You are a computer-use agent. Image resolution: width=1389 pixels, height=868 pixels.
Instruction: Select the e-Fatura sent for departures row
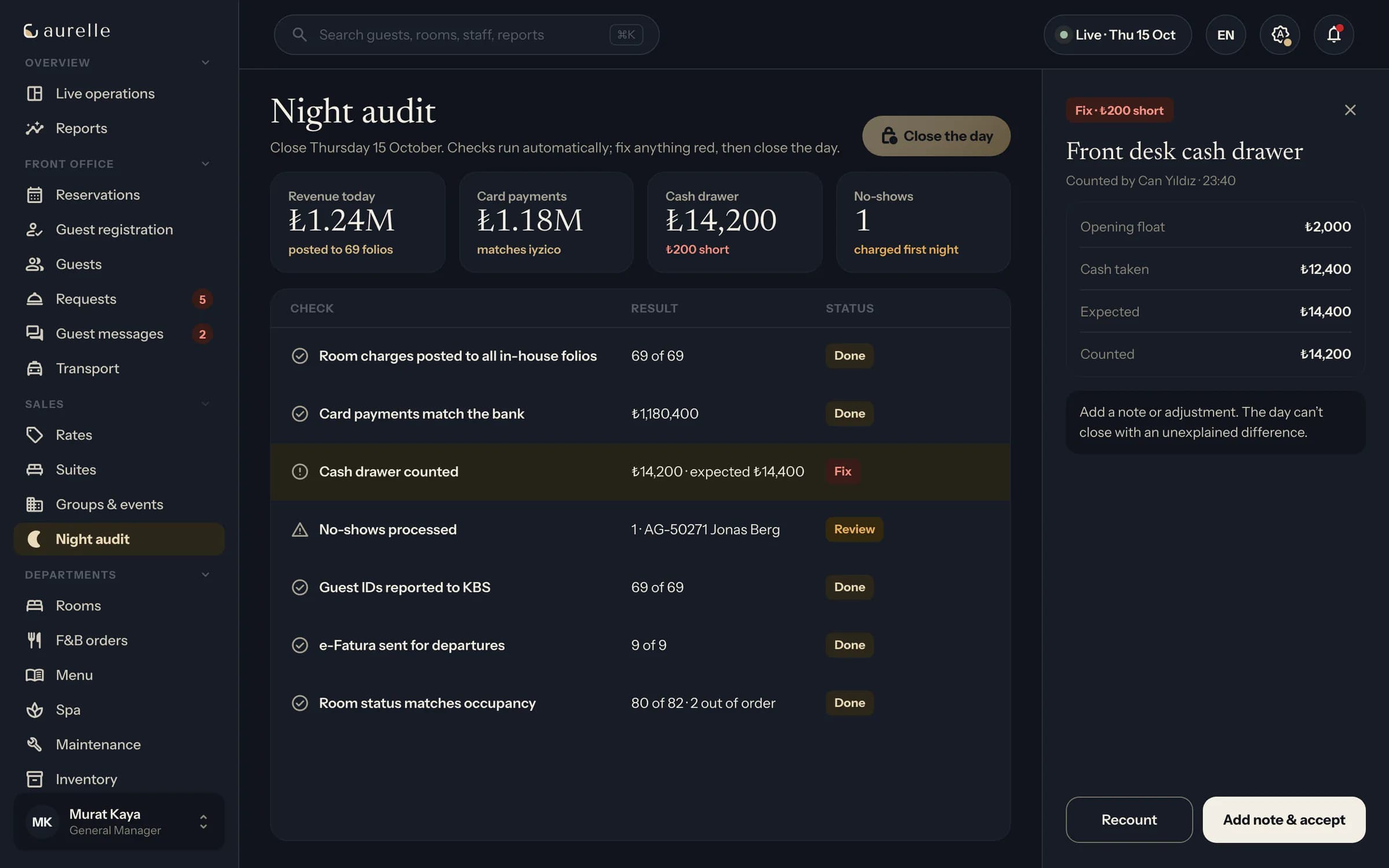click(640, 645)
